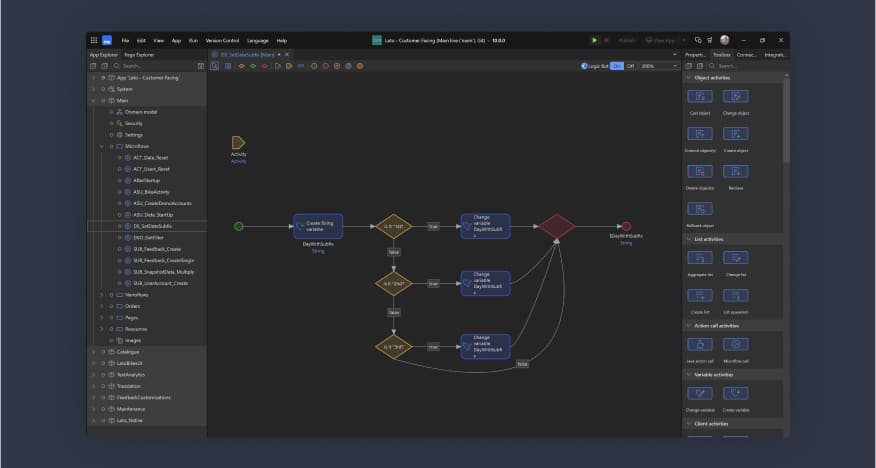876x468 pixels.
Task: Click the green Run locally play button
Action: click(x=594, y=40)
